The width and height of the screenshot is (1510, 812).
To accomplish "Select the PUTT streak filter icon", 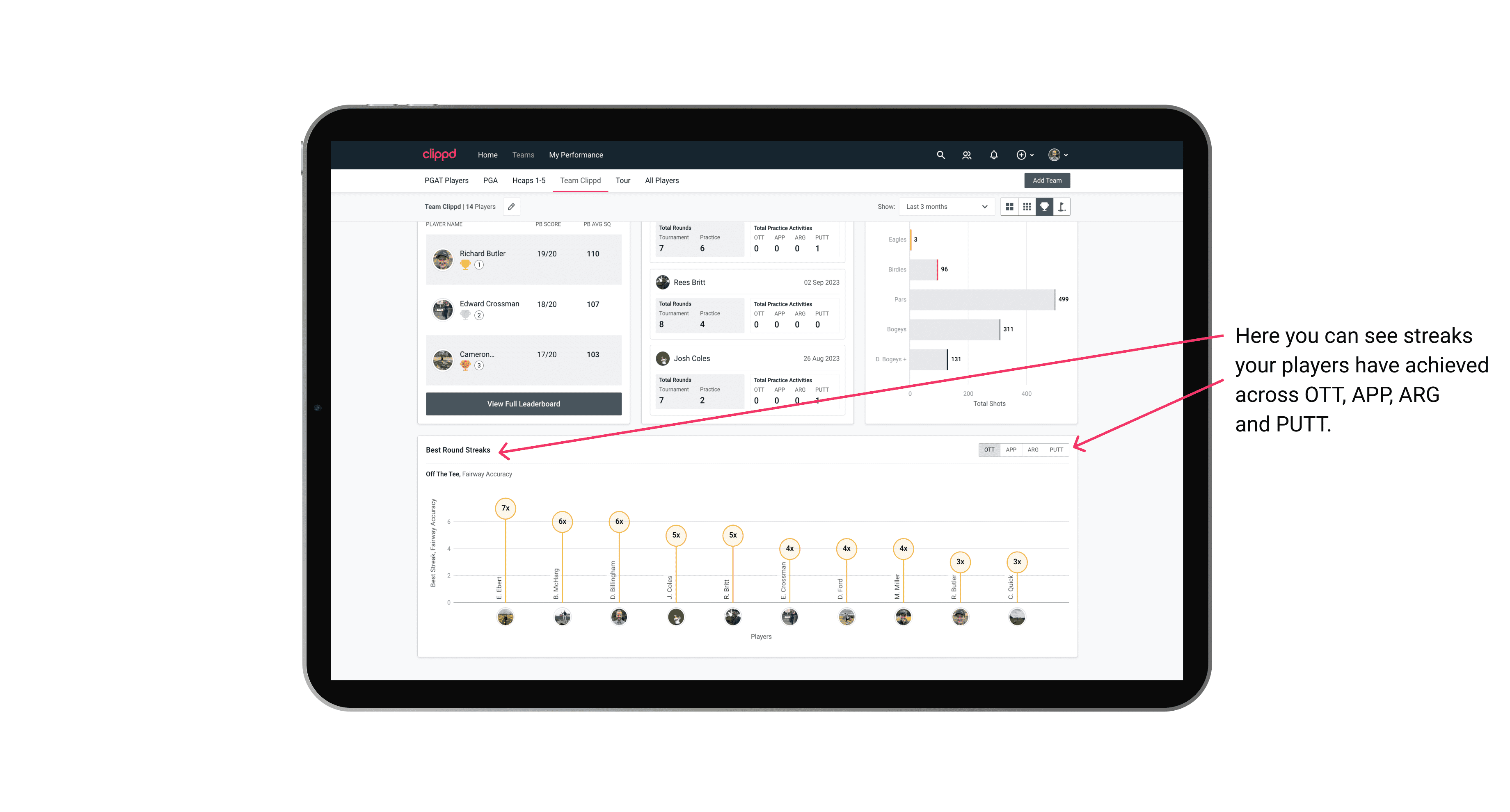I will (1056, 449).
